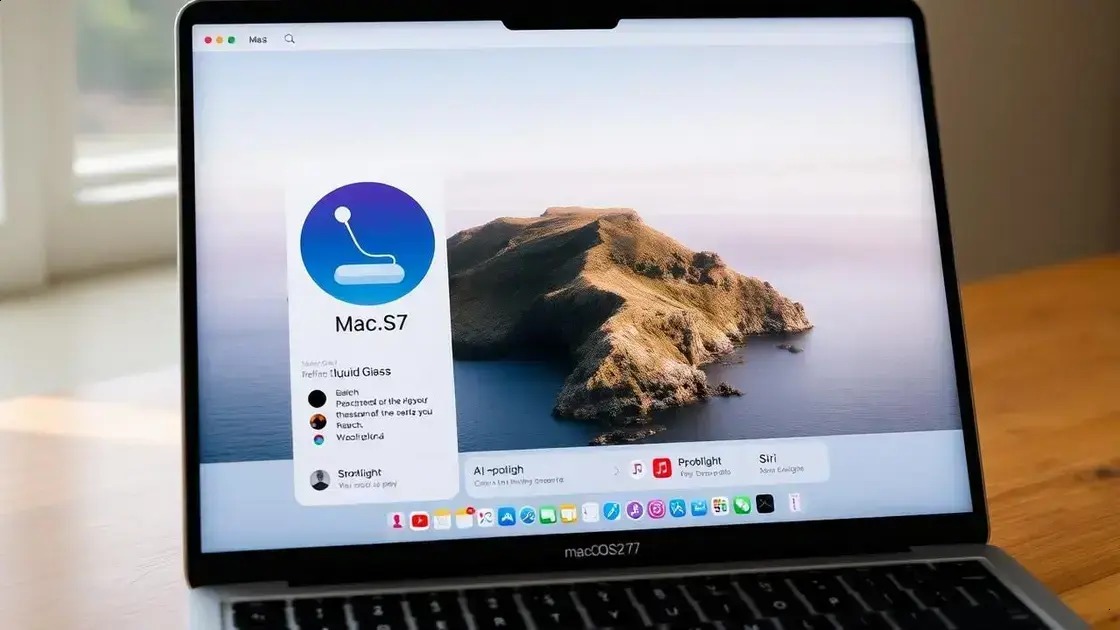
Task: Open the yellow Dock icon with red badge
Action: click(464, 518)
